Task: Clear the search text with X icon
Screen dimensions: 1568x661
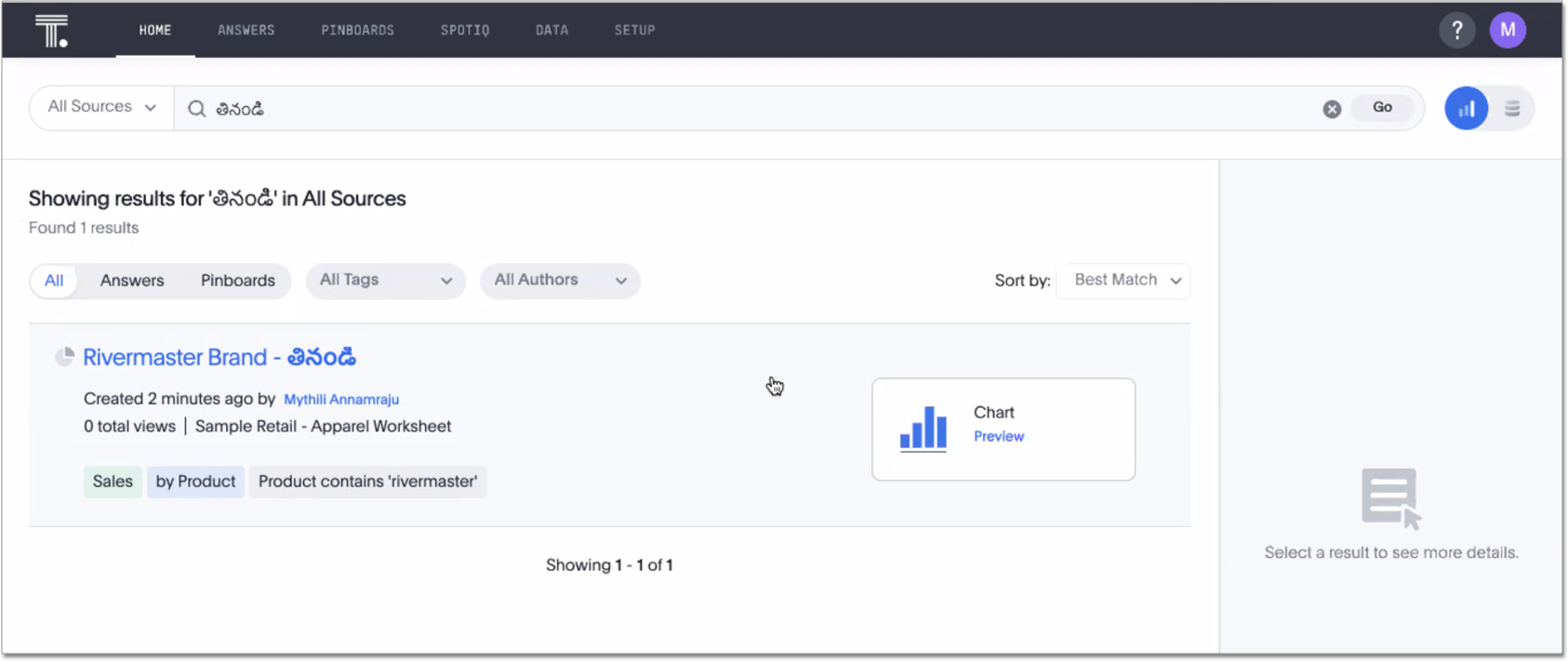Action: (x=1332, y=109)
